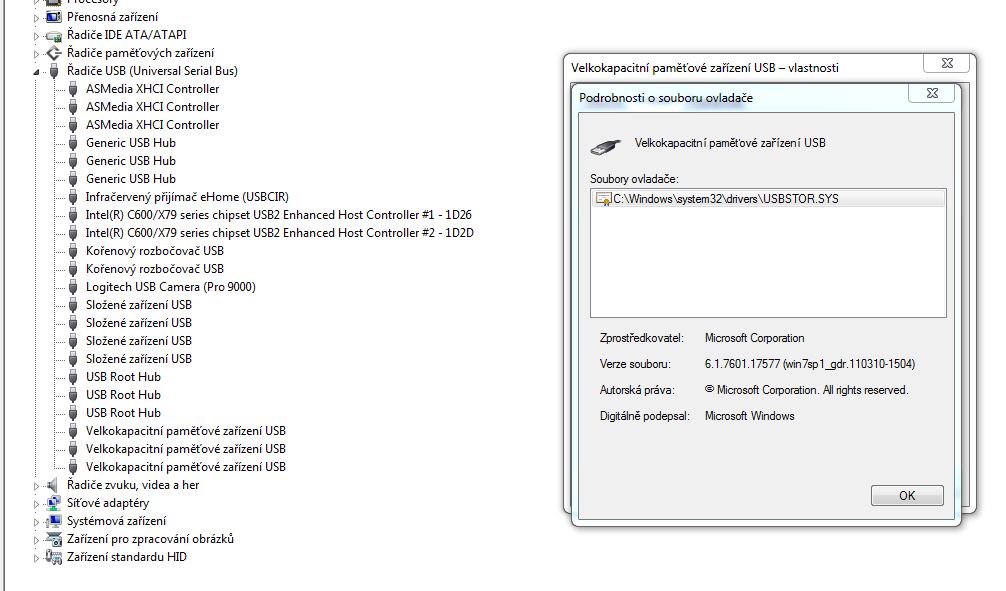1006x591 pixels.
Task: Expand the Zařízení standardu HID node
Action: [37, 558]
